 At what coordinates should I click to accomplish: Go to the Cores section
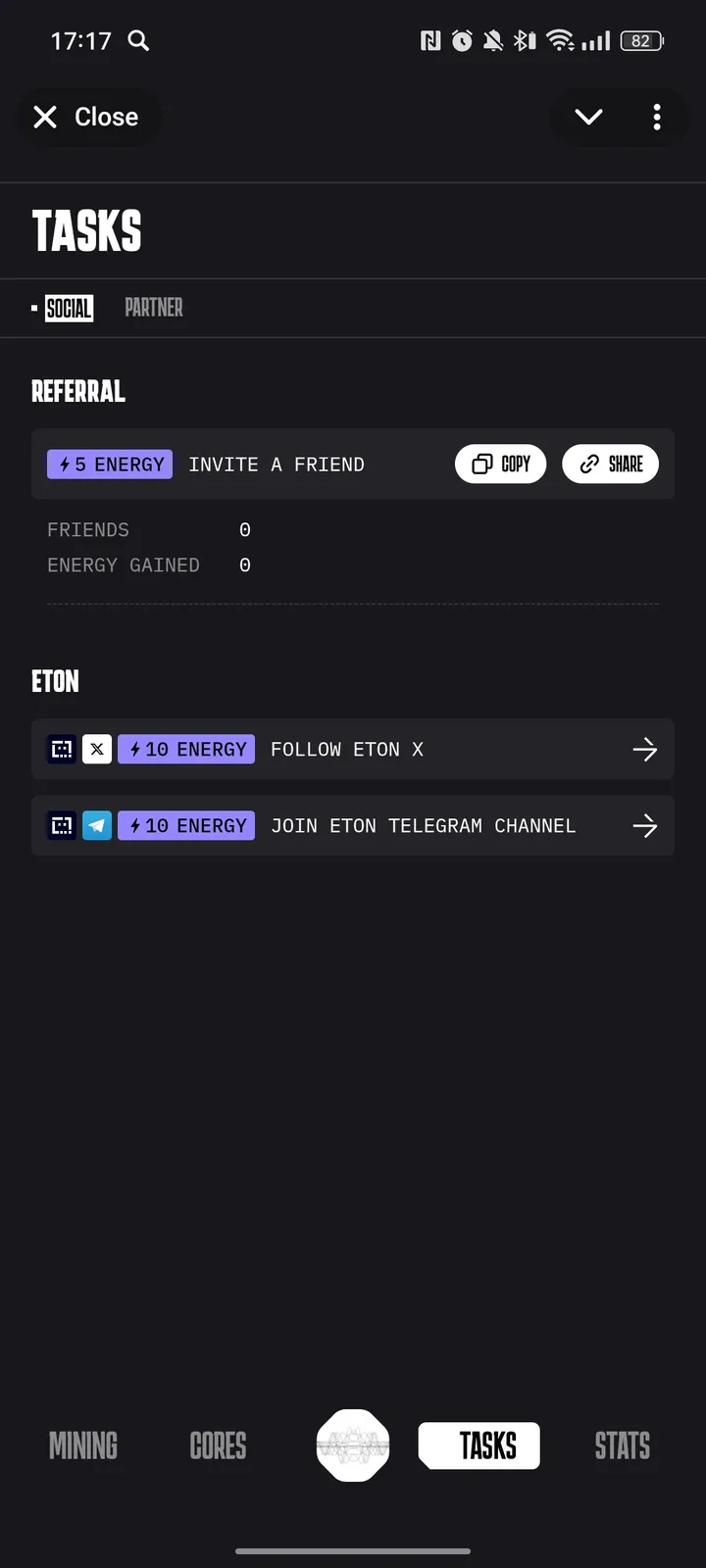click(218, 1445)
